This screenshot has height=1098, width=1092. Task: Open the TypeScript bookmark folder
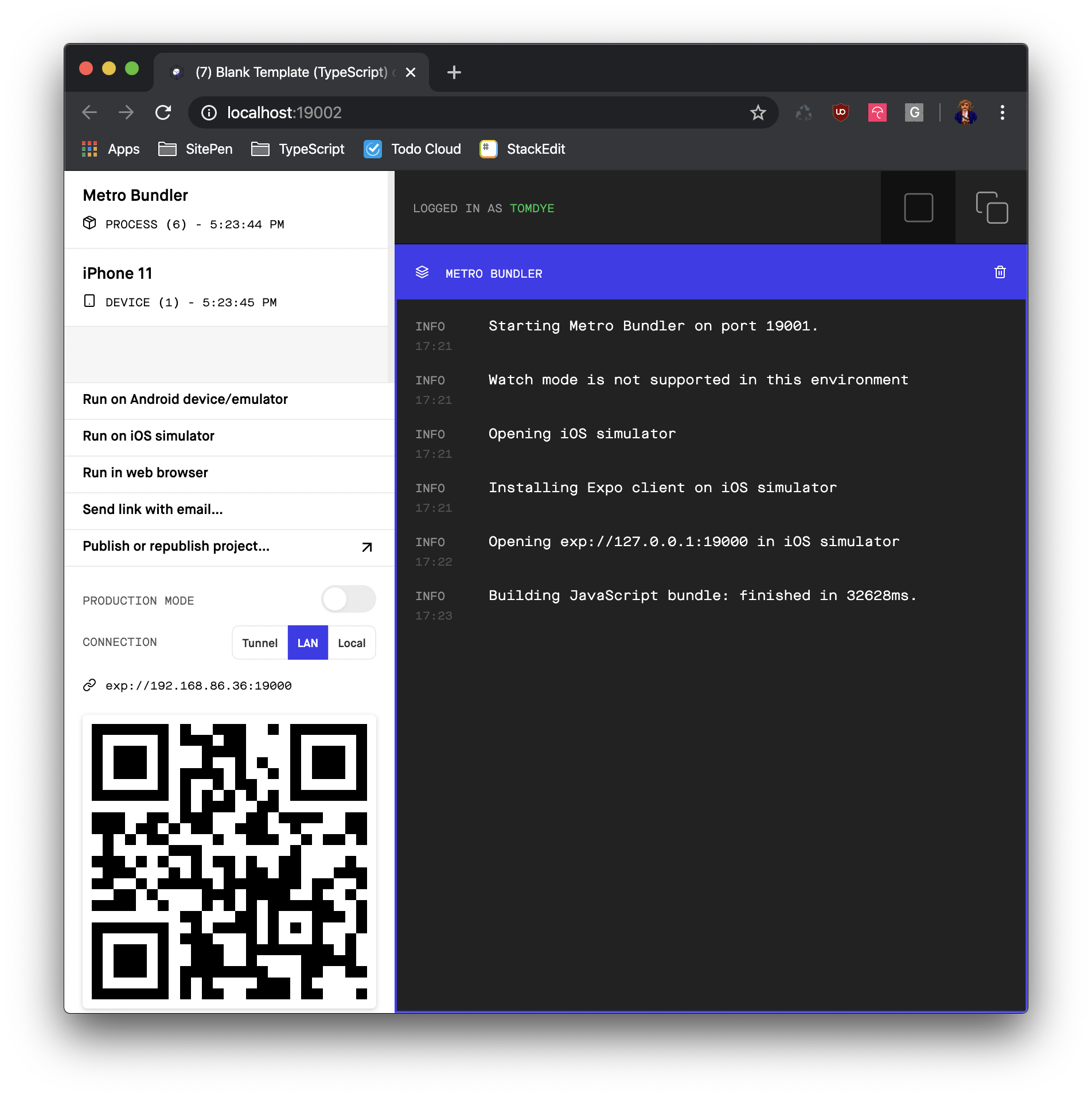[298, 149]
